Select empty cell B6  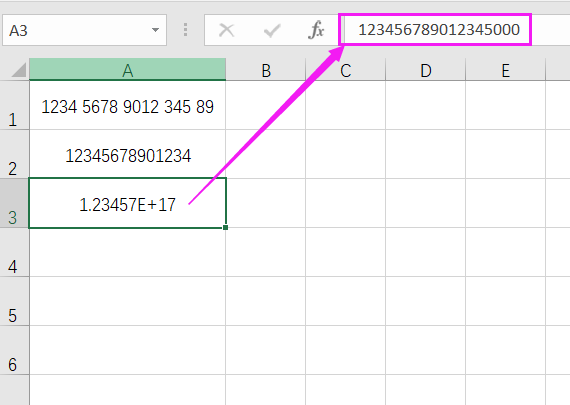[266, 350]
